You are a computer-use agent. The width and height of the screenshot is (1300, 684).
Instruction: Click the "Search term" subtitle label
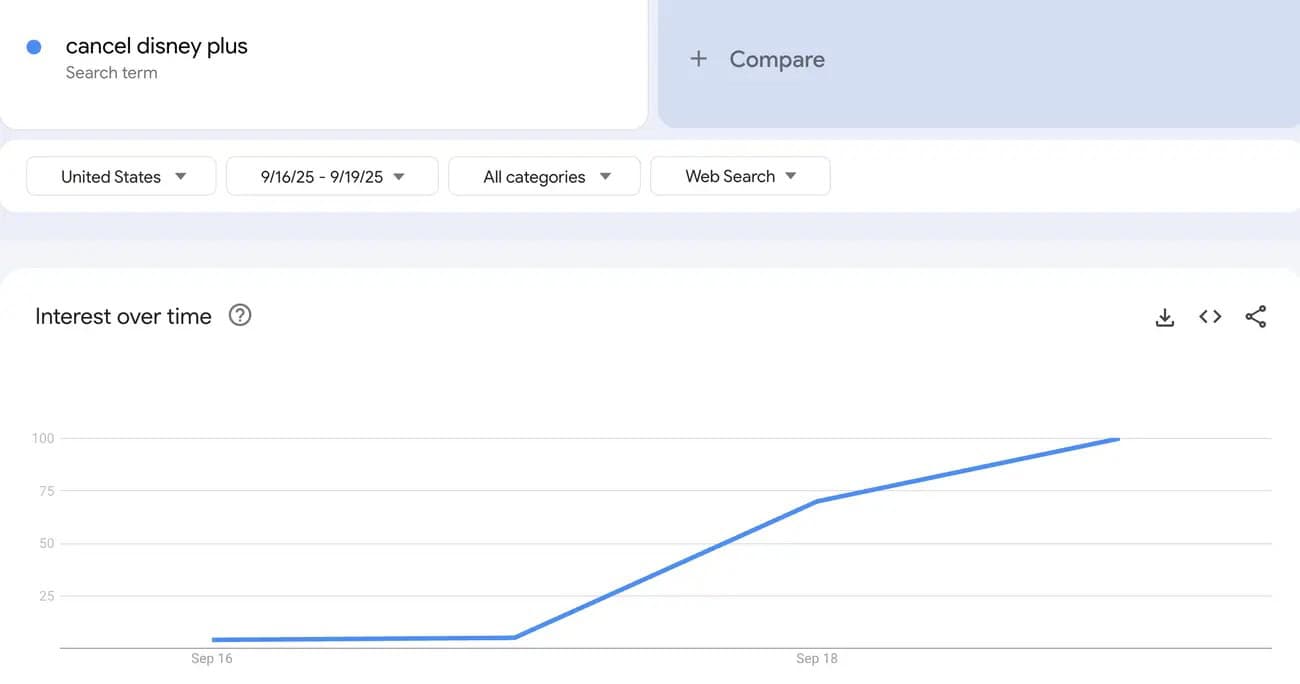tap(111, 73)
